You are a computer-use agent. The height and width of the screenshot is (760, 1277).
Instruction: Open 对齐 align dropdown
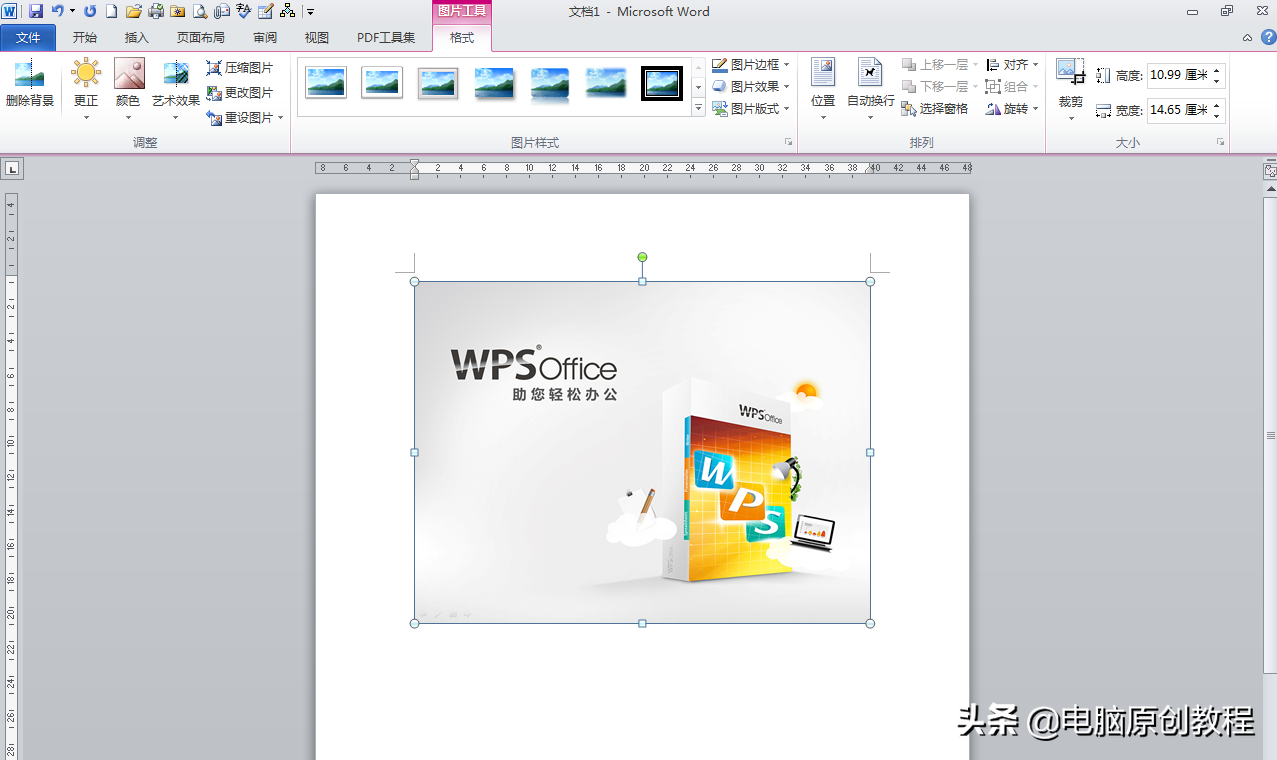(1012, 65)
